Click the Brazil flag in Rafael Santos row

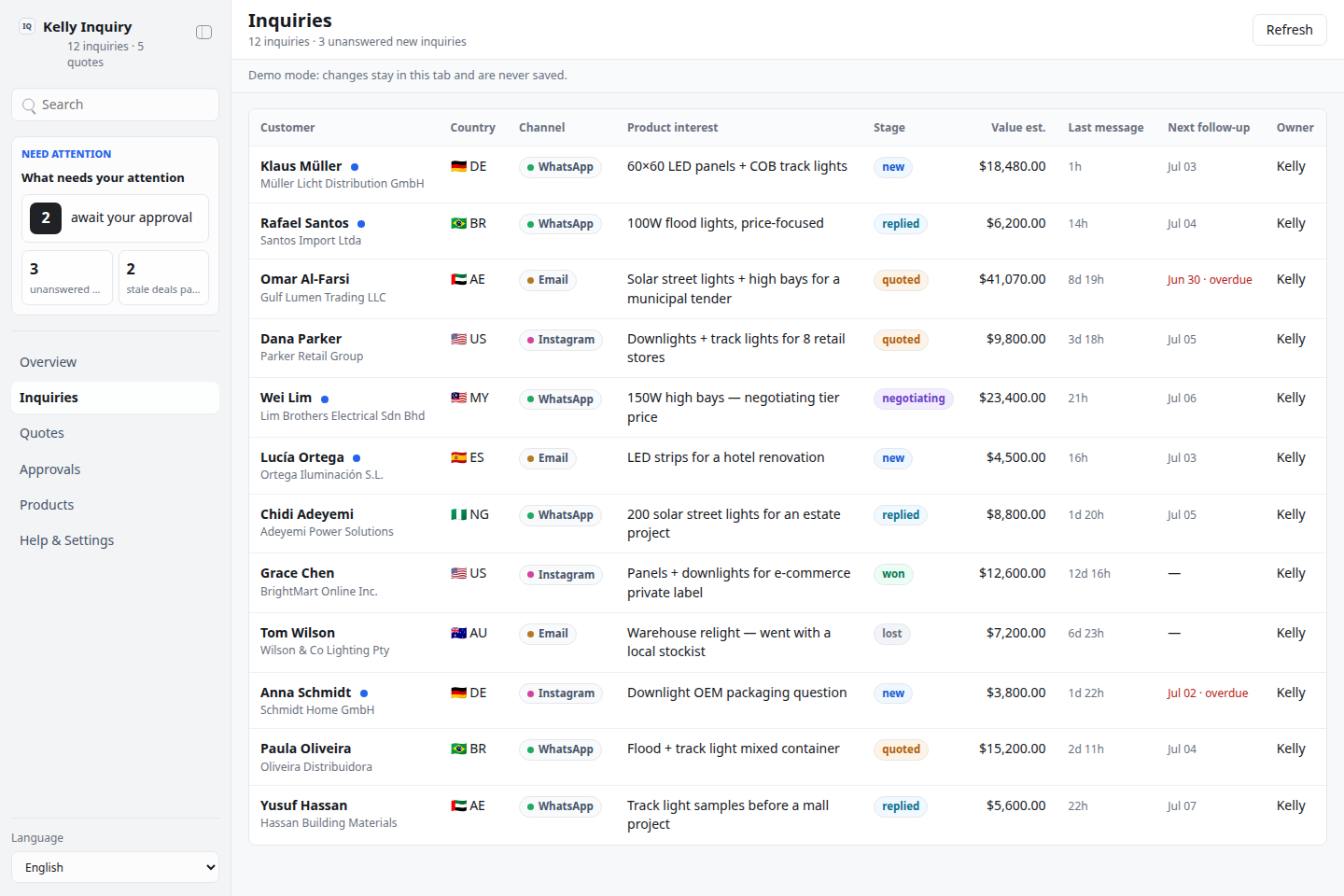click(x=458, y=223)
